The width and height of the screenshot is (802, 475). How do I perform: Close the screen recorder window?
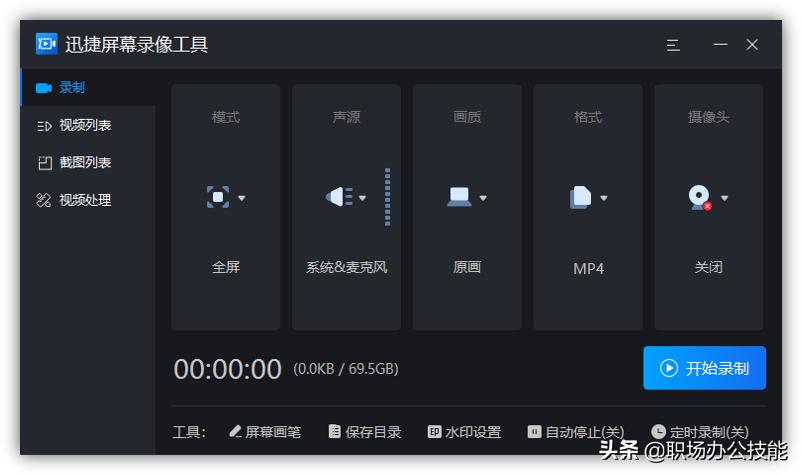click(x=752, y=44)
